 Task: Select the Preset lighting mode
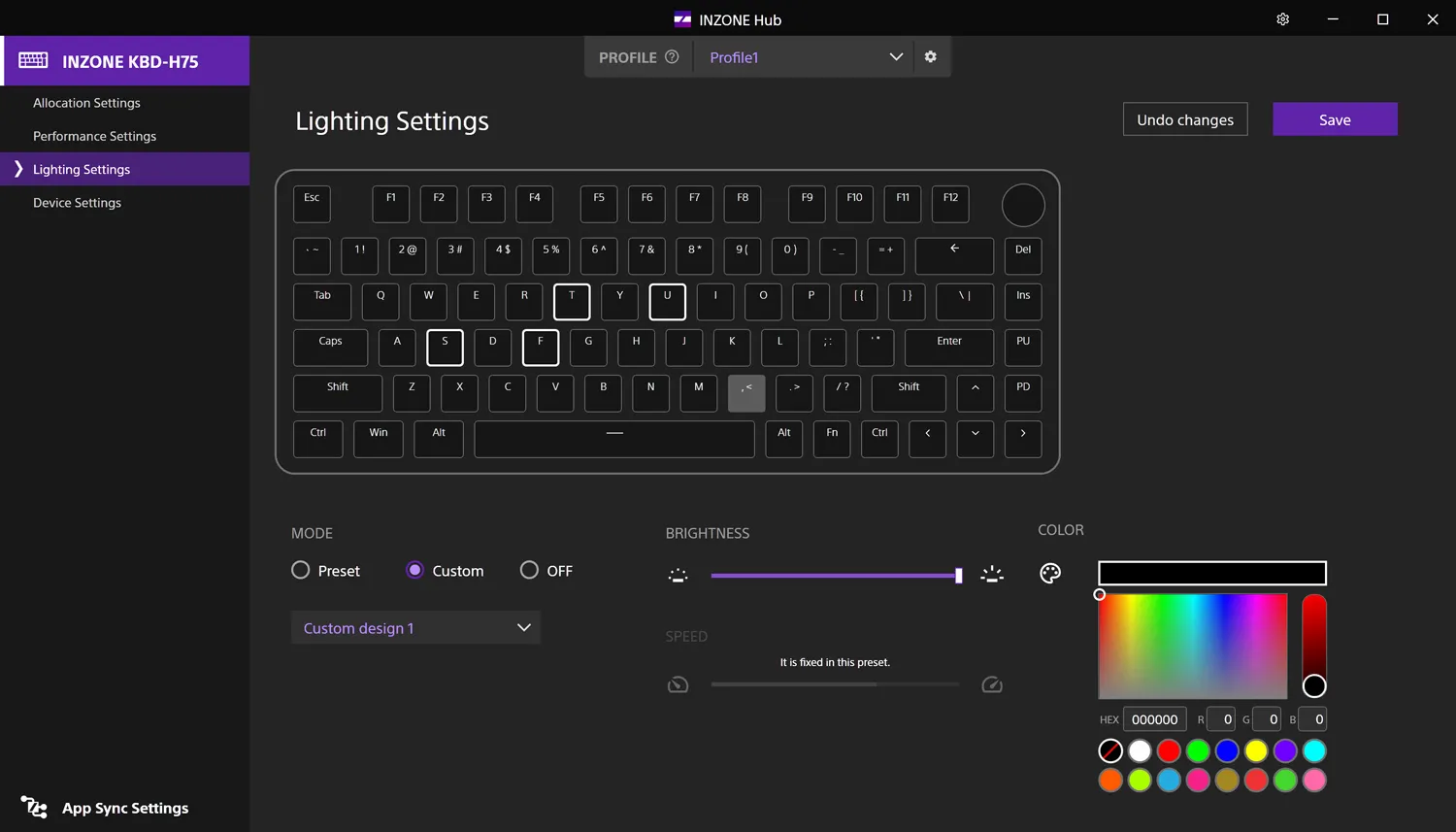[x=300, y=571]
